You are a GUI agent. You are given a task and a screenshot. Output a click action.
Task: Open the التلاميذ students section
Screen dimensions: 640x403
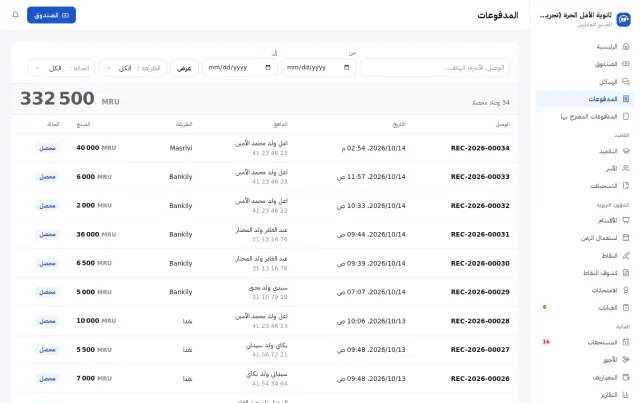585,151
